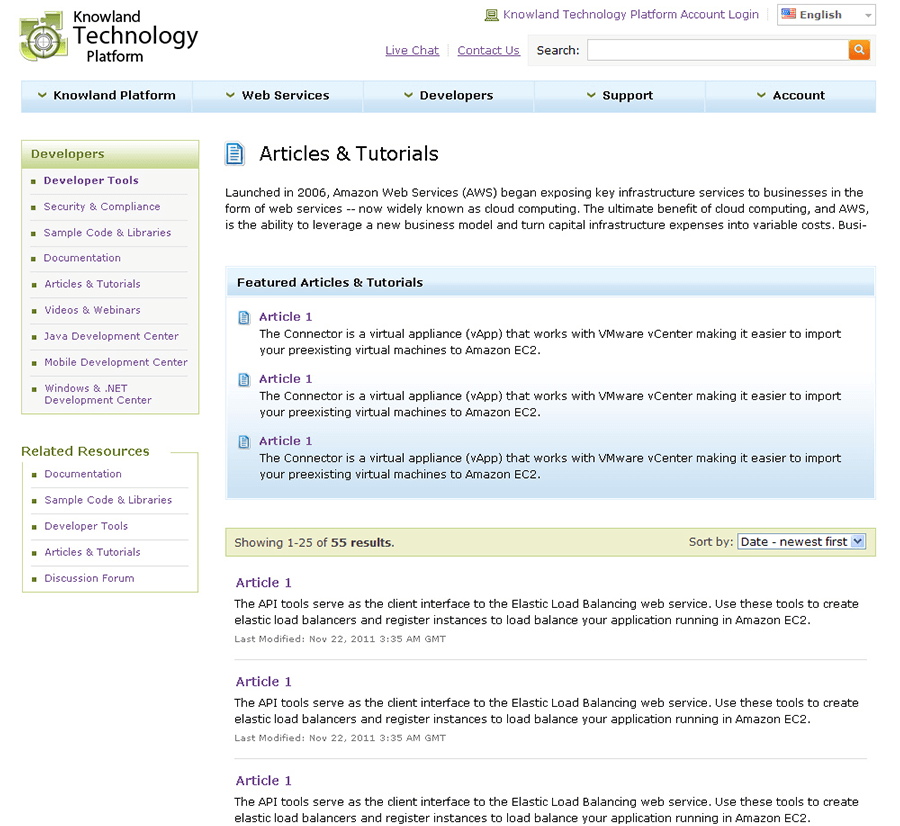Click the 'Related Resources' heading
The image size is (900, 826).
86,451
